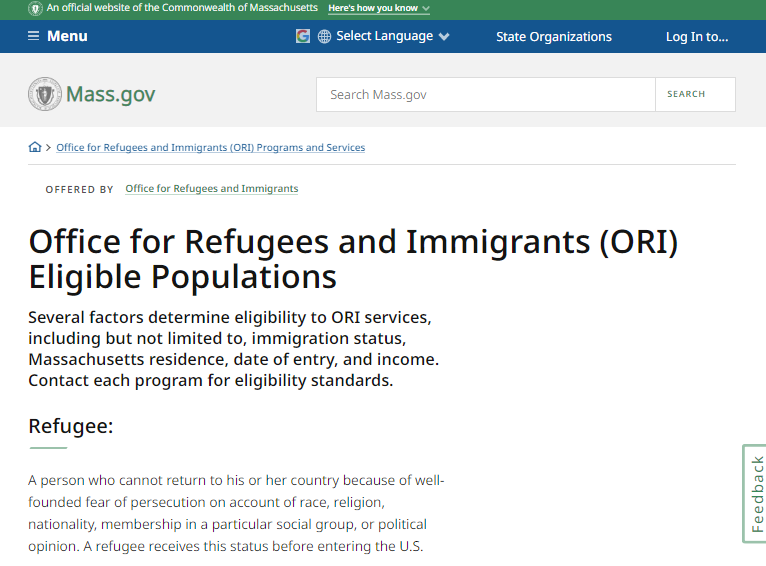Viewport: 766px width, 566px height.
Task: Click the breadcrumb separator chevron
Action: pyautogui.click(x=48, y=147)
